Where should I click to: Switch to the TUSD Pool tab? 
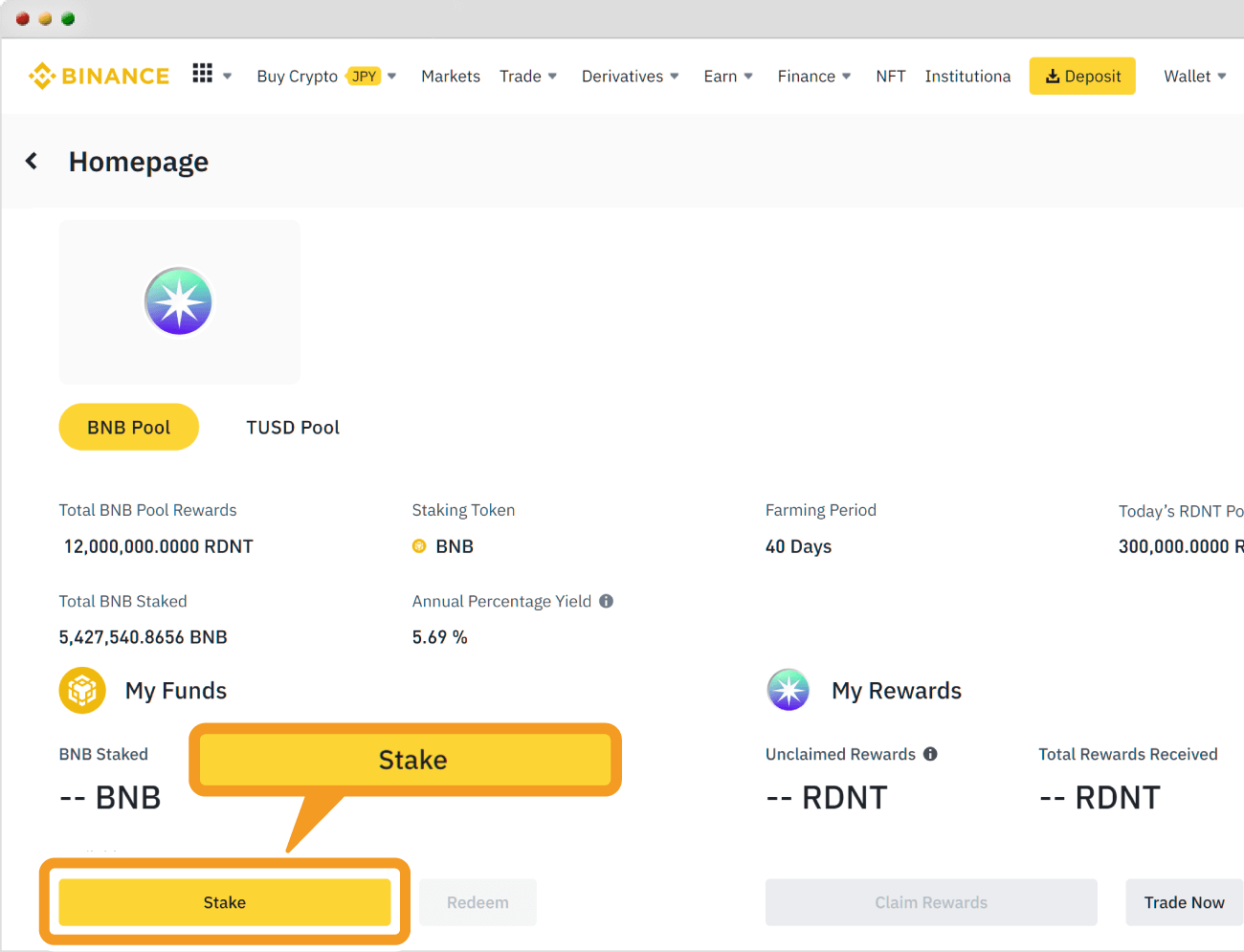293,428
